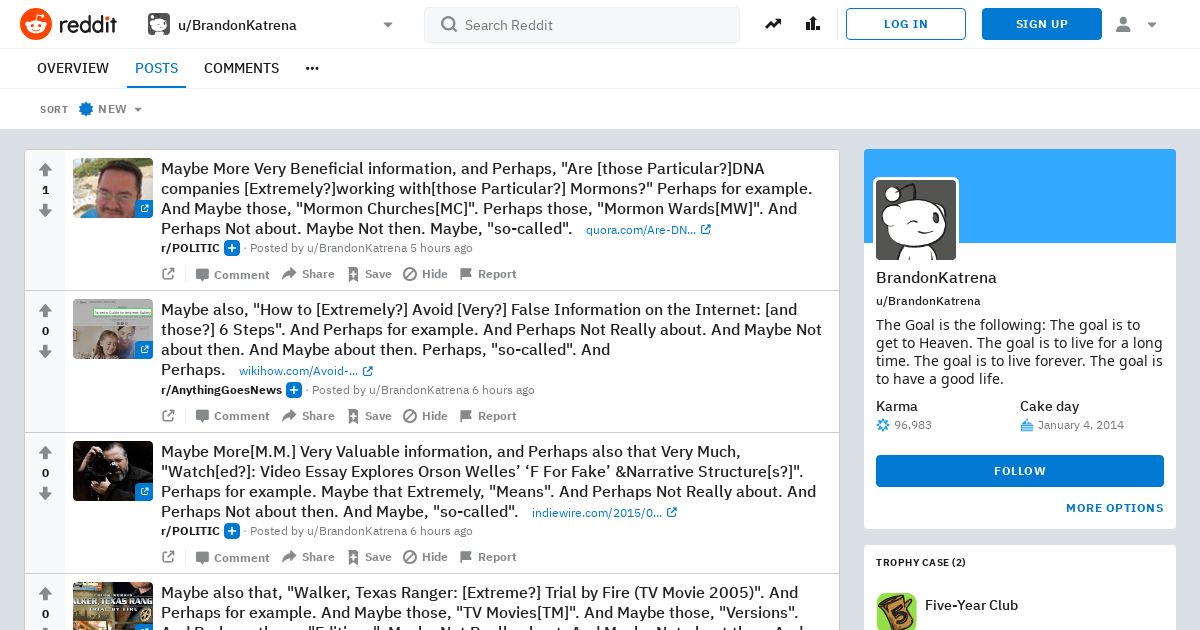The image size is (1200, 630).
Task: Open the indiewire.com/2015/0... link
Action: (604, 513)
